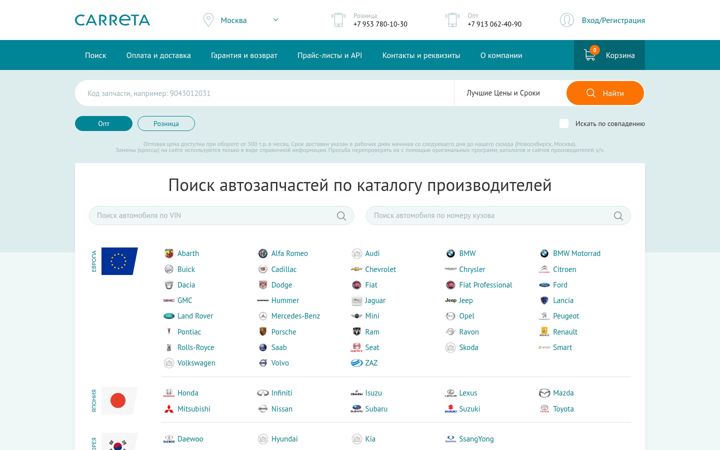
Task: Click the CARRETA logo
Action: click(112, 20)
